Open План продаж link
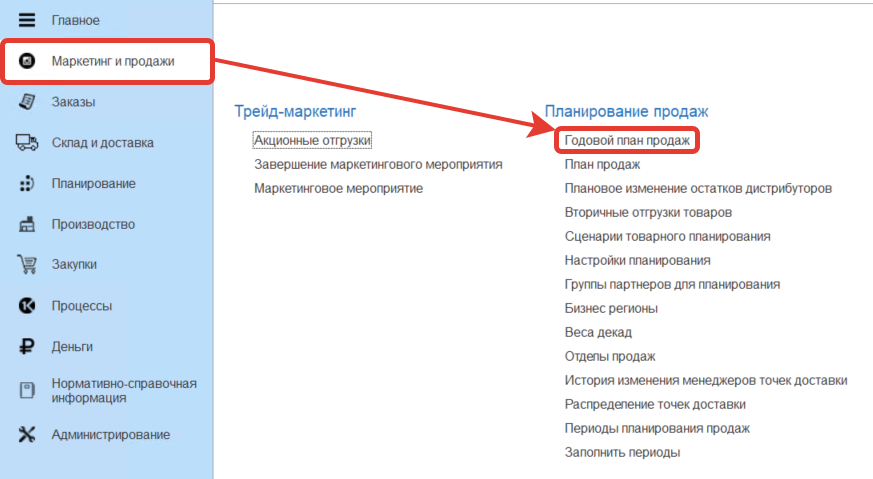This screenshot has width=873, height=479. tap(602, 164)
